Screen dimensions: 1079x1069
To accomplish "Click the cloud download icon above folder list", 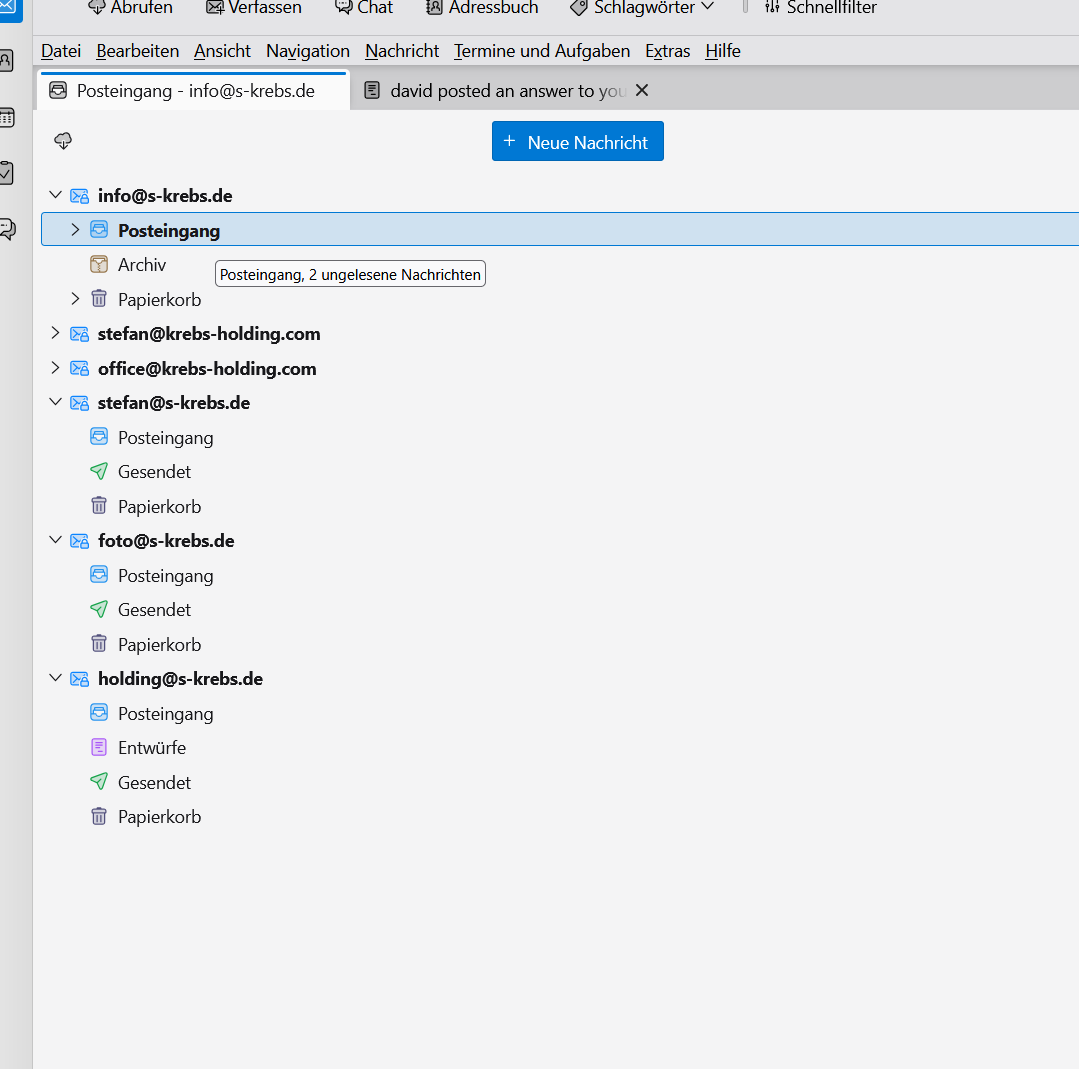I will pyautogui.click(x=63, y=141).
